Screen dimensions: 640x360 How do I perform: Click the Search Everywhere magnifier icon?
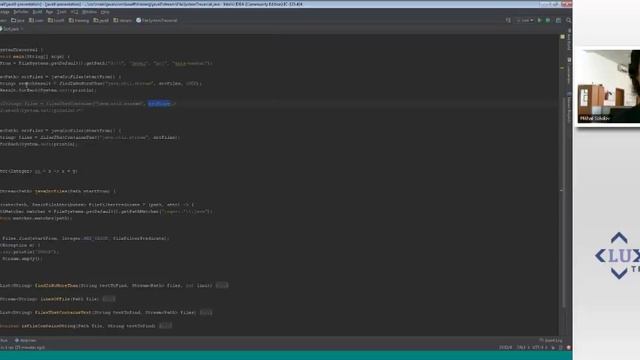point(569,20)
